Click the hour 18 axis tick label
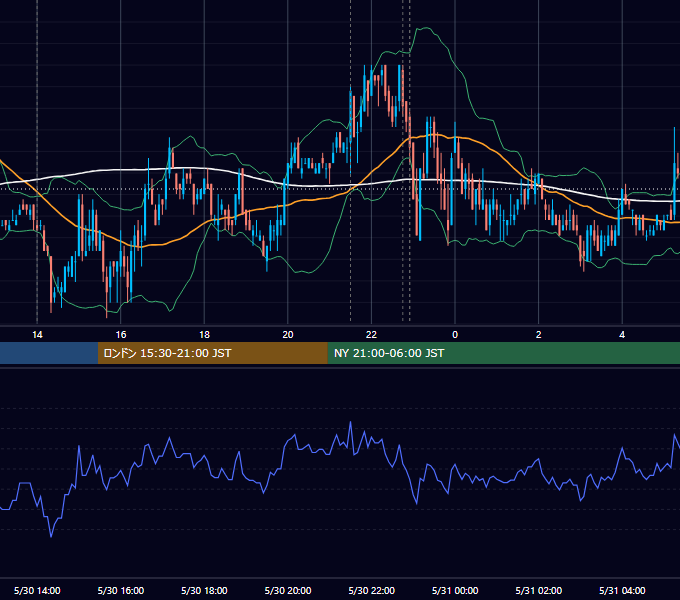The height and width of the screenshot is (600, 680). pyautogui.click(x=204, y=335)
